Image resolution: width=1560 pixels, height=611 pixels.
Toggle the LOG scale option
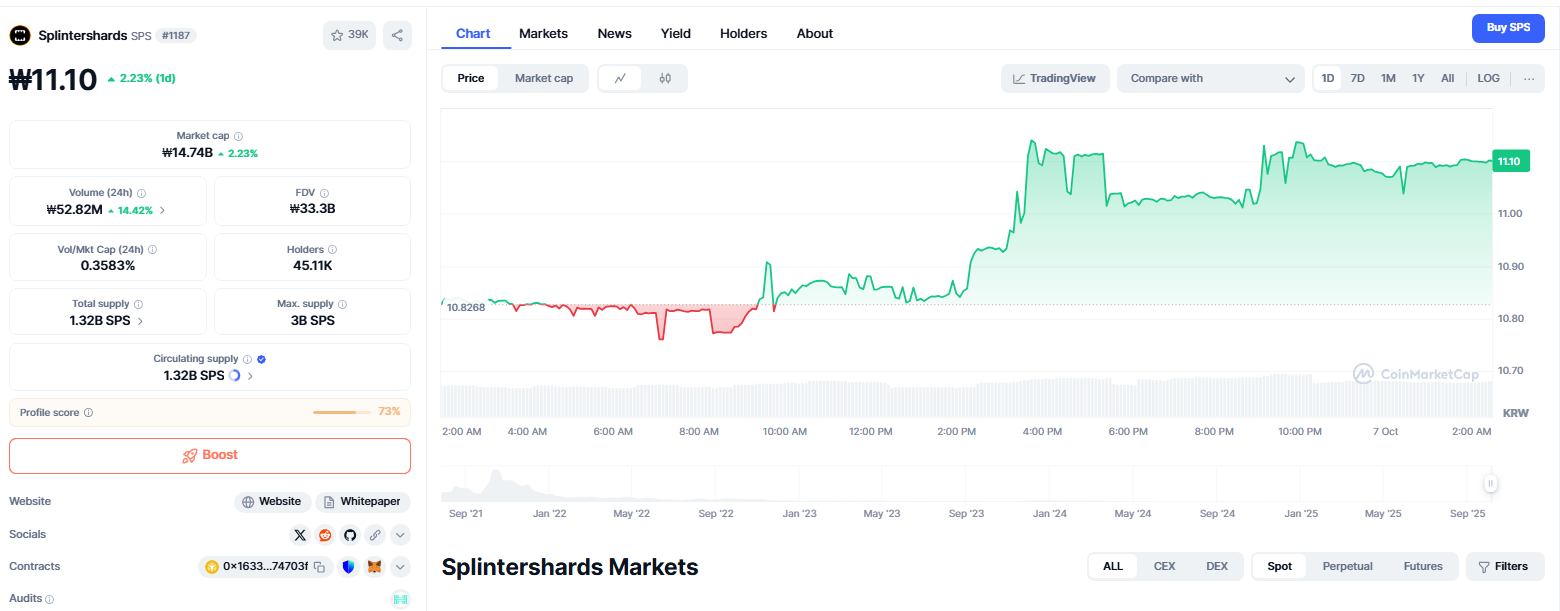(x=1488, y=78)
